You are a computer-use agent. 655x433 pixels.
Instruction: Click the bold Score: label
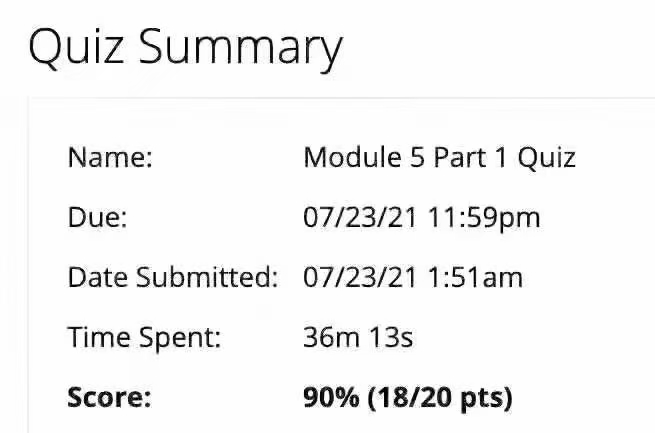(109, 397)
